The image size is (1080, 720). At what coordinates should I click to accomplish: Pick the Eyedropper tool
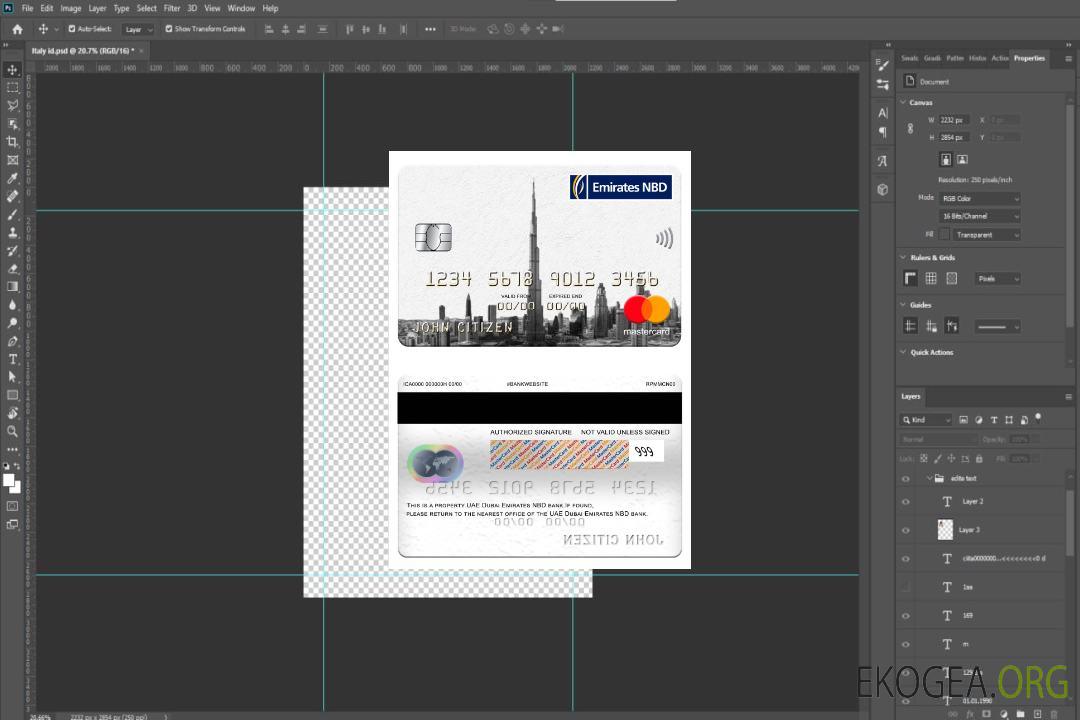pos(13,178)
